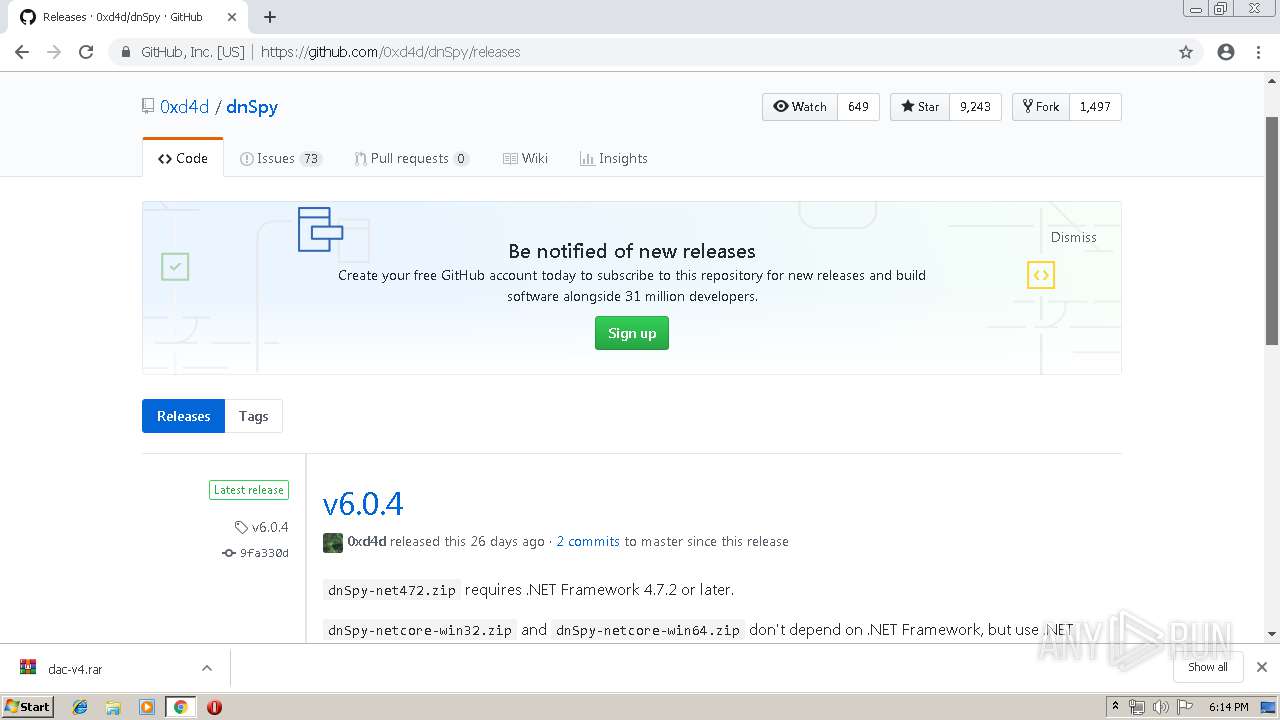Open Chrome three-dot menu

click(x=1258, y=52)
